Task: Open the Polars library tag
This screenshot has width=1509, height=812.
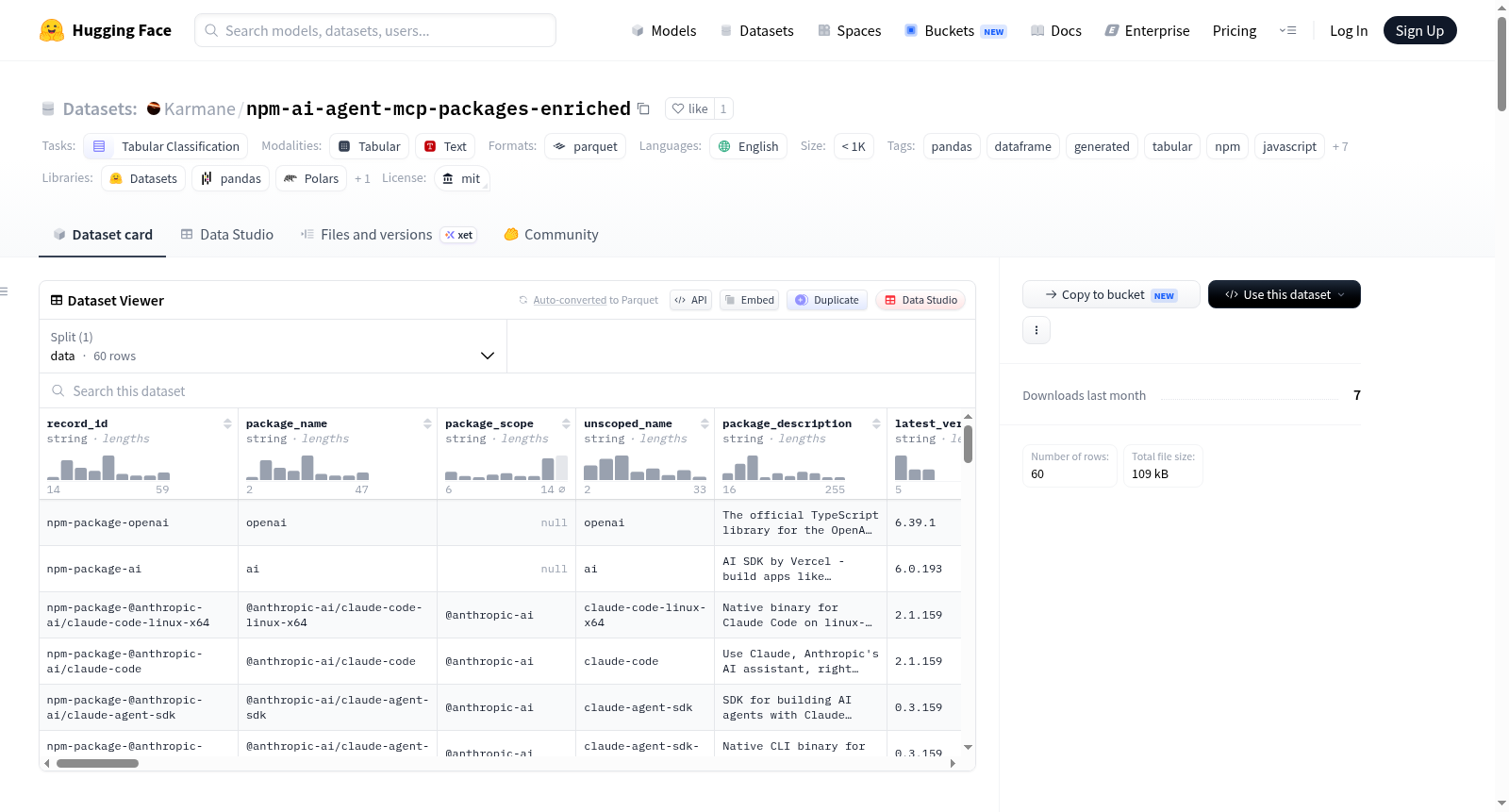Action: [x=311, y=178]
